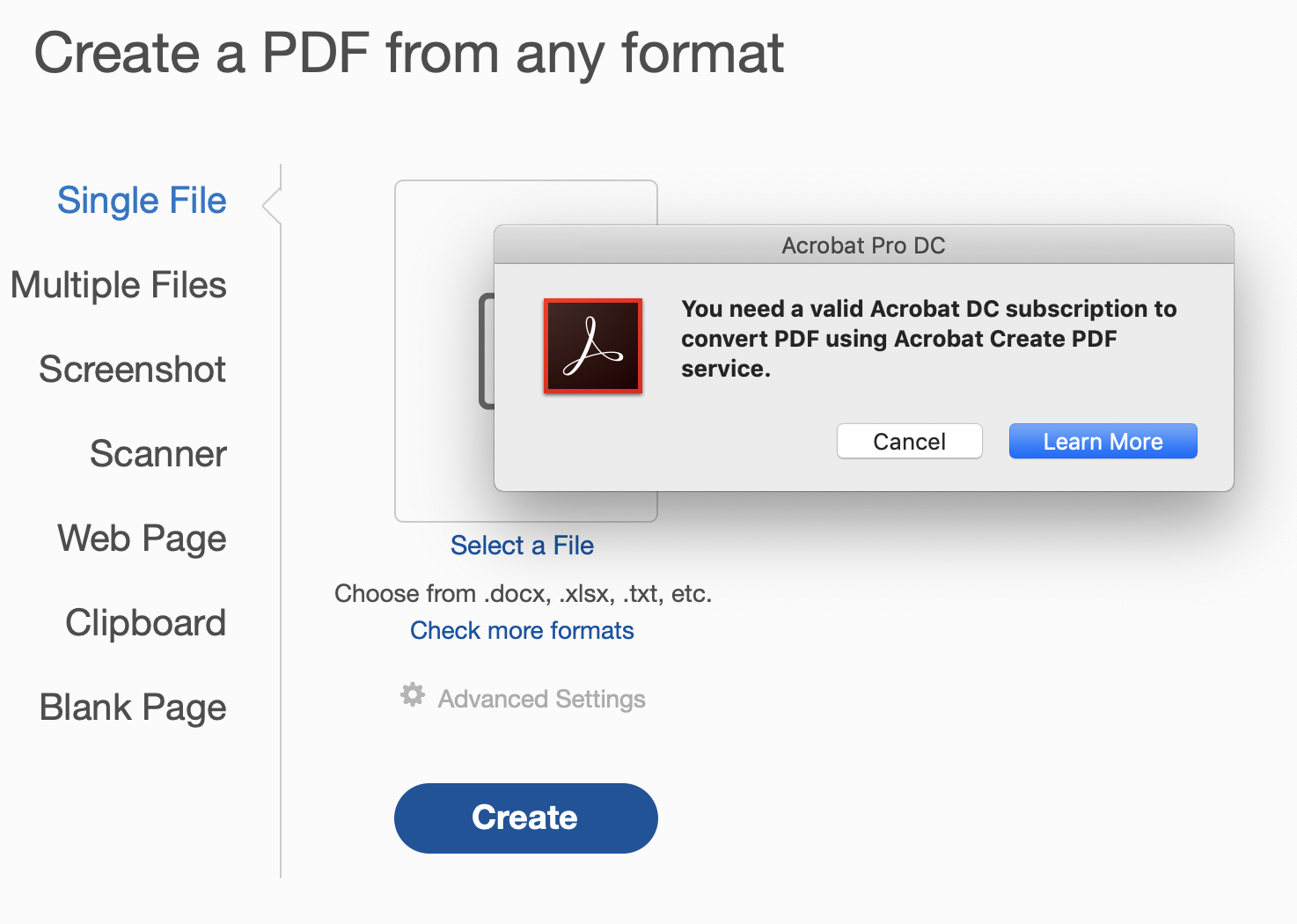The image size is (1297, 924).
Task: Click Learn More about Acrobat DC subscription
Action: point(1103,441)
